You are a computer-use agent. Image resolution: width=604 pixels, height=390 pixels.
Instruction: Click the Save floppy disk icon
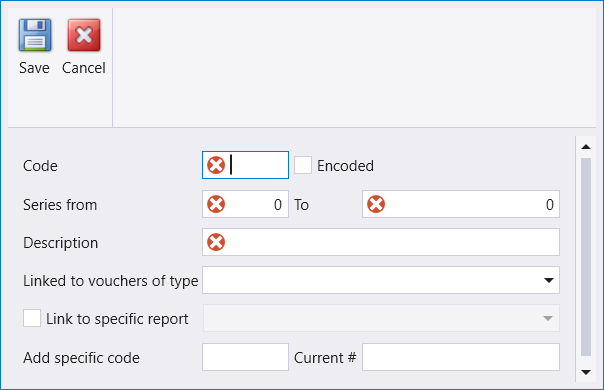click(35, 35)
